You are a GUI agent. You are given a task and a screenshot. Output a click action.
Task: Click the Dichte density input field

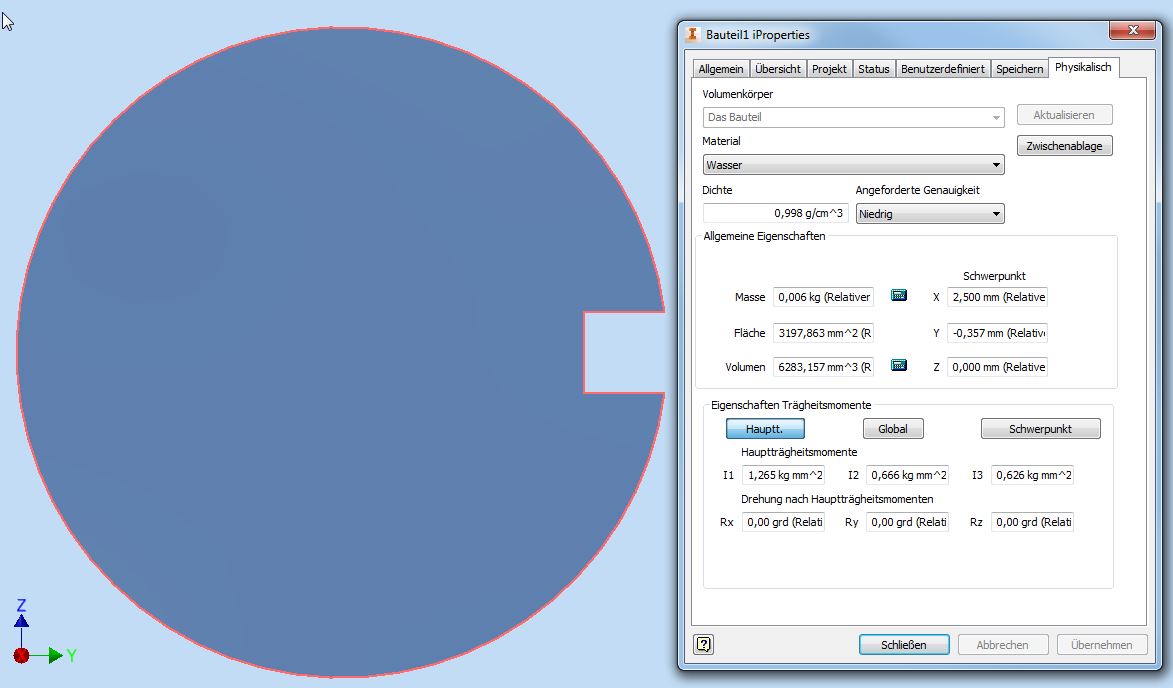click(x=775, y=214)
